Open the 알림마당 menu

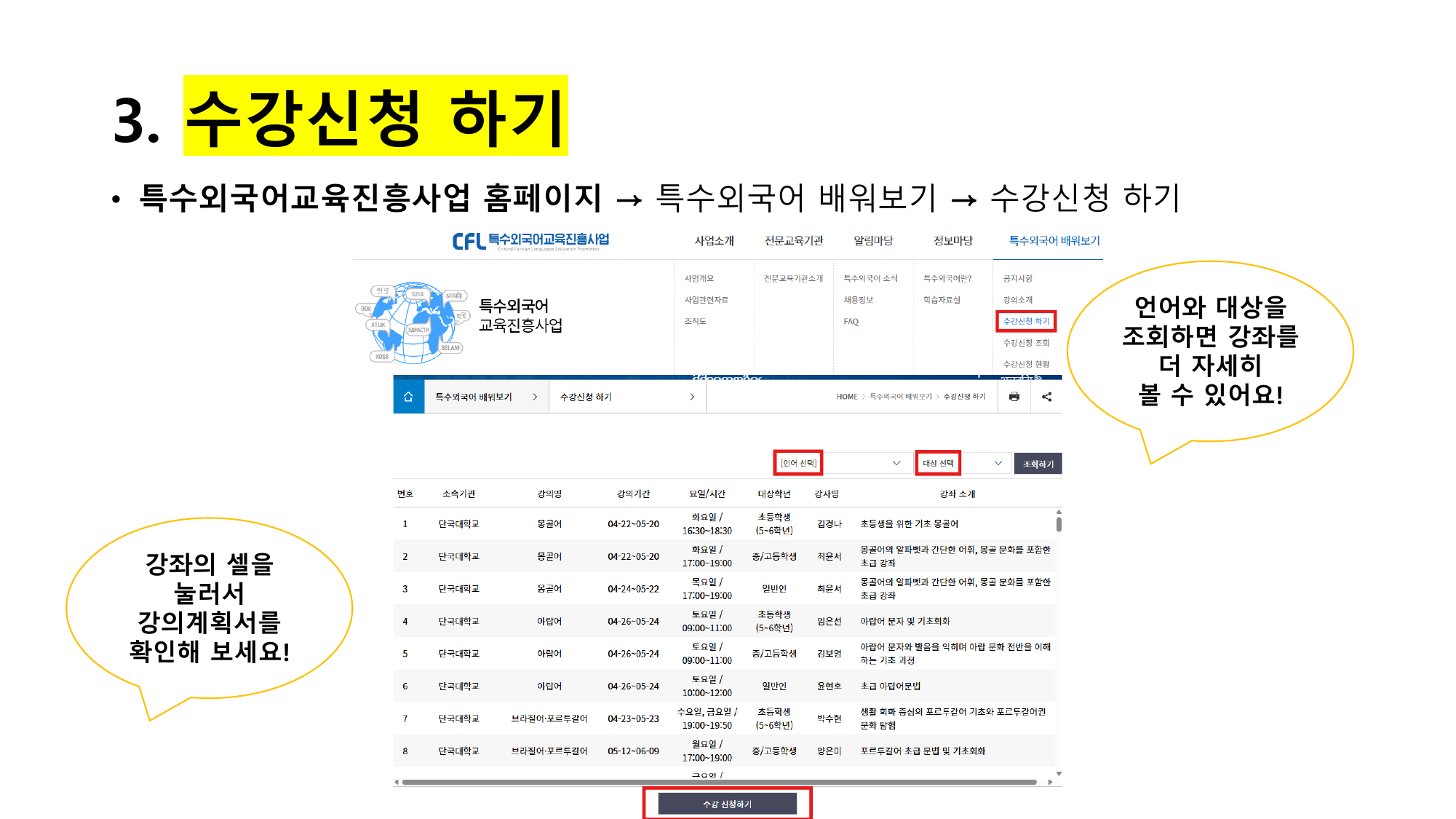tap(873, 241)
